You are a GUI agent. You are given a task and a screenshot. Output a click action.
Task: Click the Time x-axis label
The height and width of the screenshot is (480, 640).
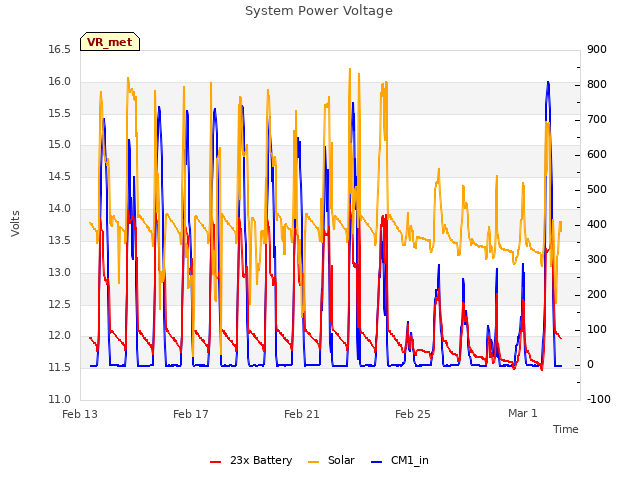[x=566, y=429]
